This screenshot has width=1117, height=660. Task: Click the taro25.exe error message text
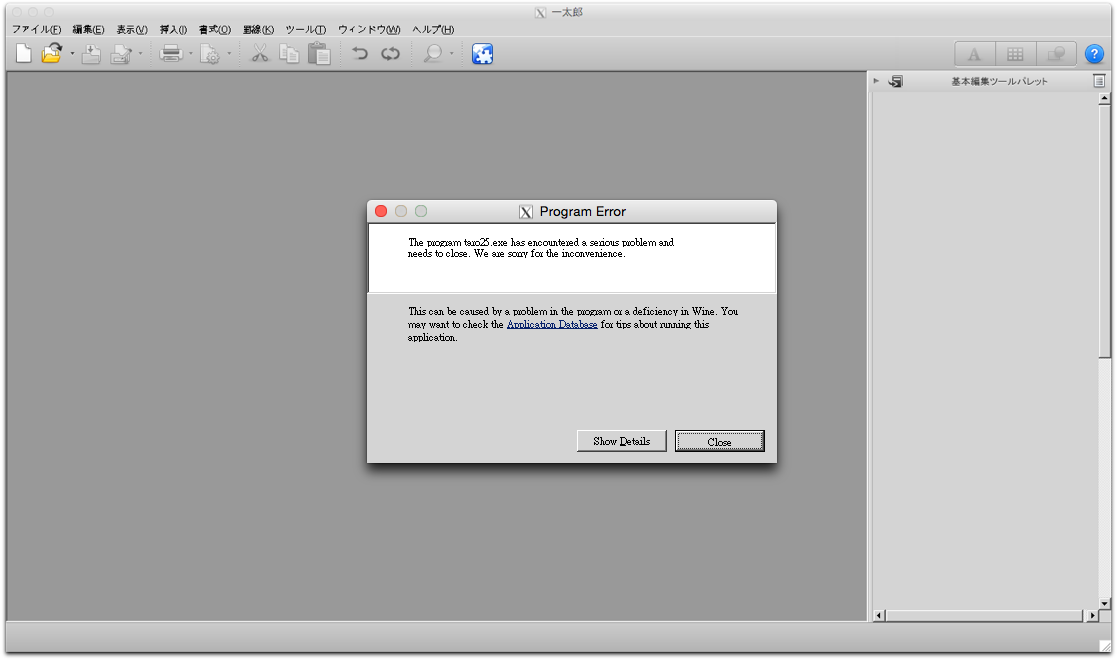[541, 248]
